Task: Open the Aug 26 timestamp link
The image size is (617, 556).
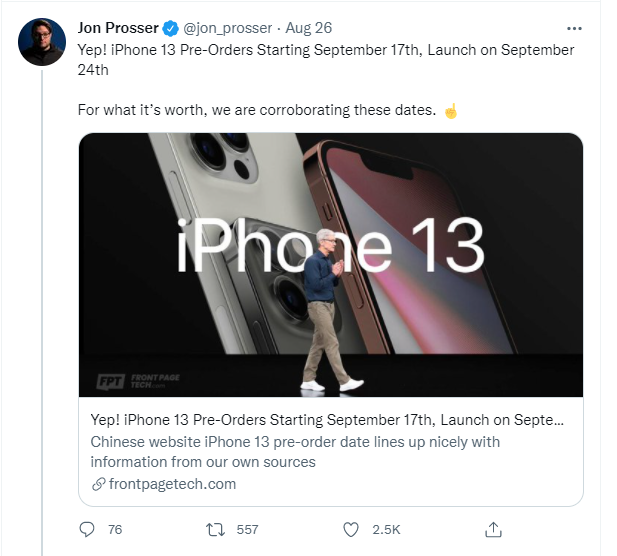Action: click(x=305, y=28)
